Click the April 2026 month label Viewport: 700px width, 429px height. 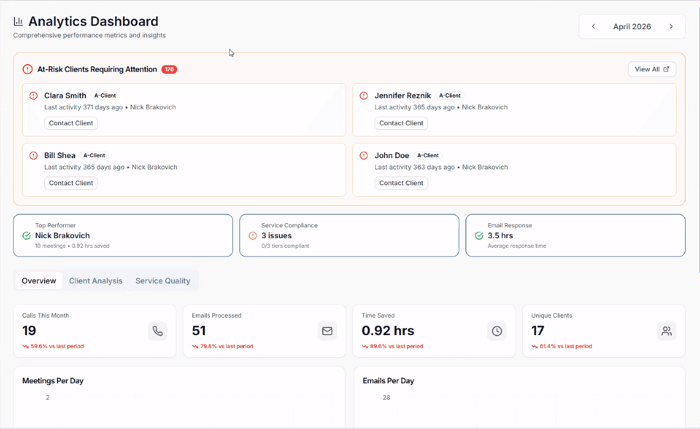click(632, 26)
